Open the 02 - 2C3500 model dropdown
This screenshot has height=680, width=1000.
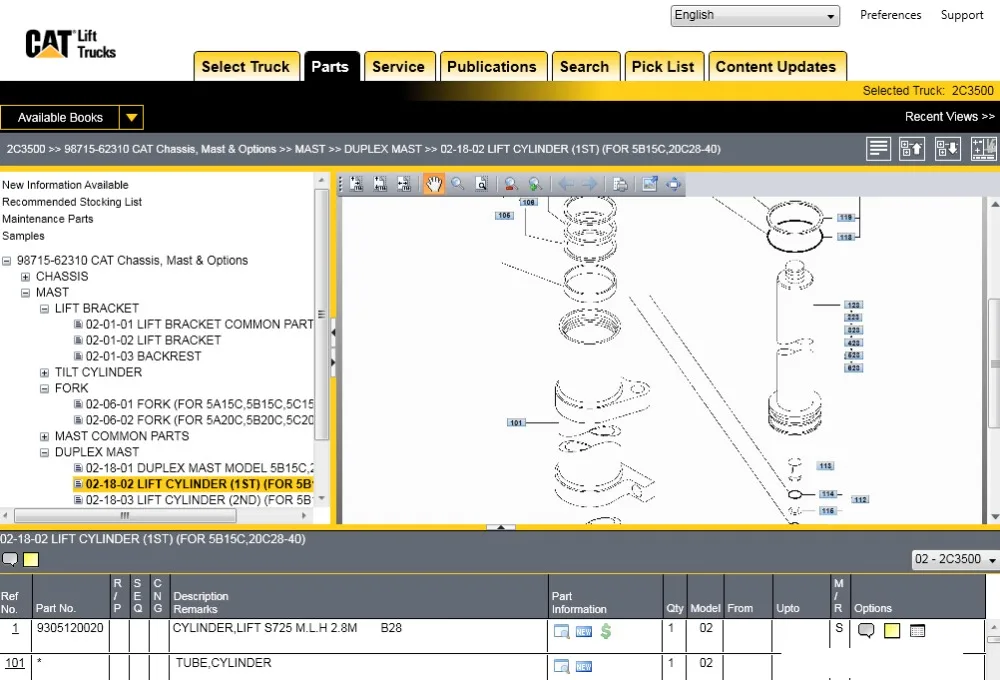[x=955, y=560]
